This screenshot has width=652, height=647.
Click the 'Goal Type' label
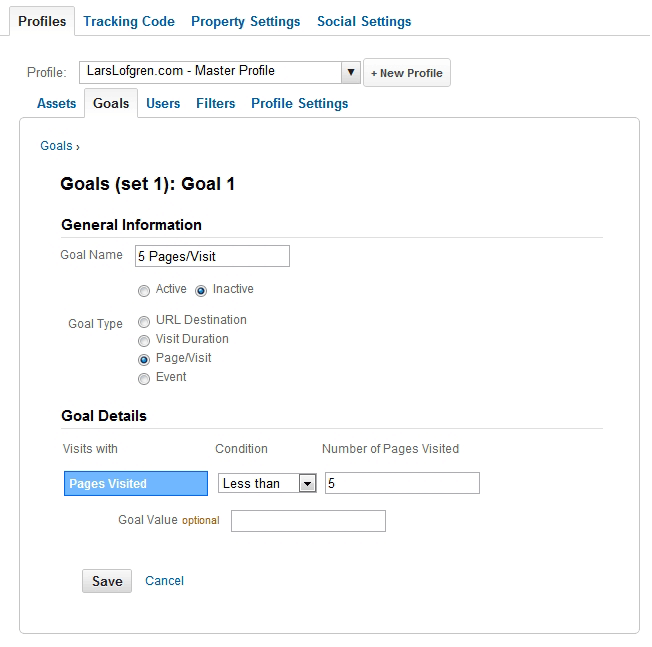(95, 324)
